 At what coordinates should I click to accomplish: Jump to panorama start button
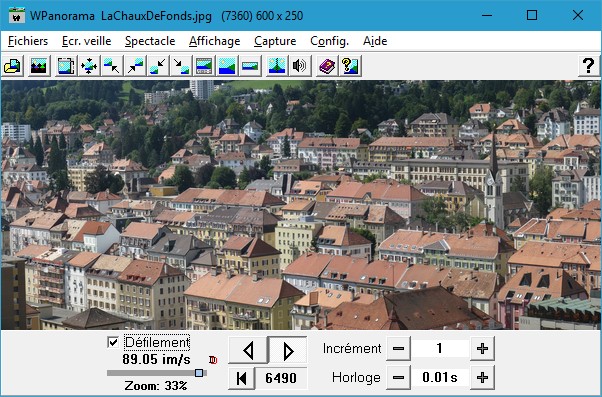click(x=241, y=378)
